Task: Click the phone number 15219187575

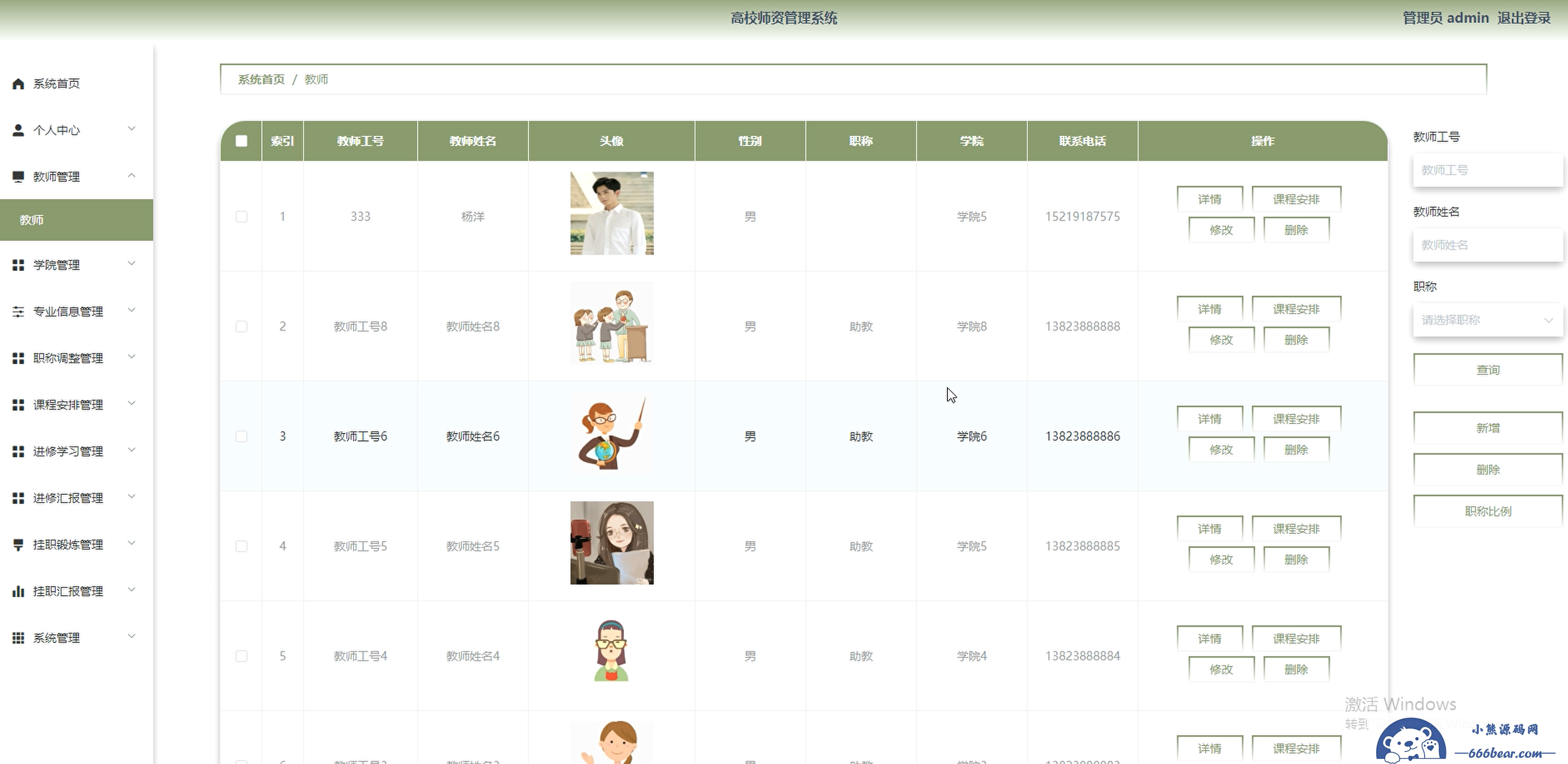Action: coord(1082,217)
